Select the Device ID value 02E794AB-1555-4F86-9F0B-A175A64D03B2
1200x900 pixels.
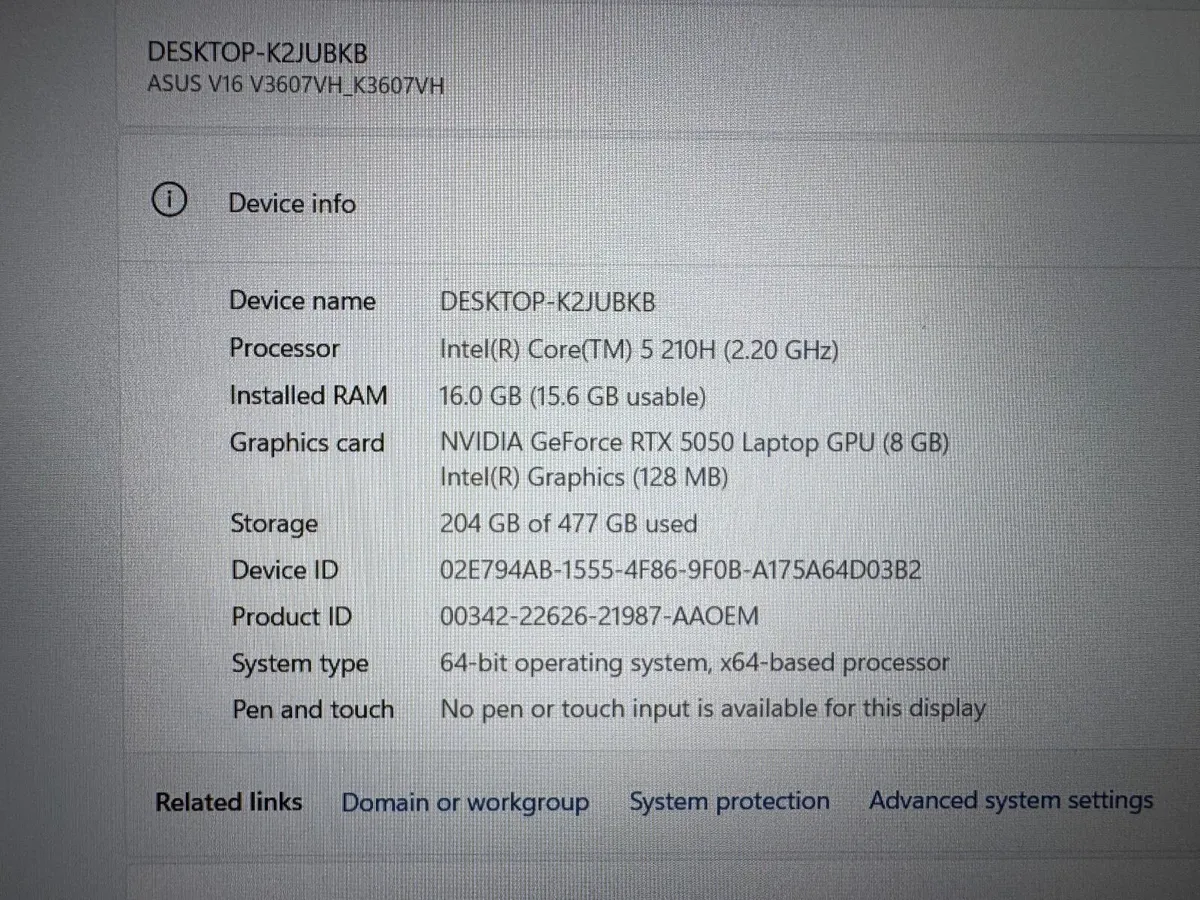(681, 571)
